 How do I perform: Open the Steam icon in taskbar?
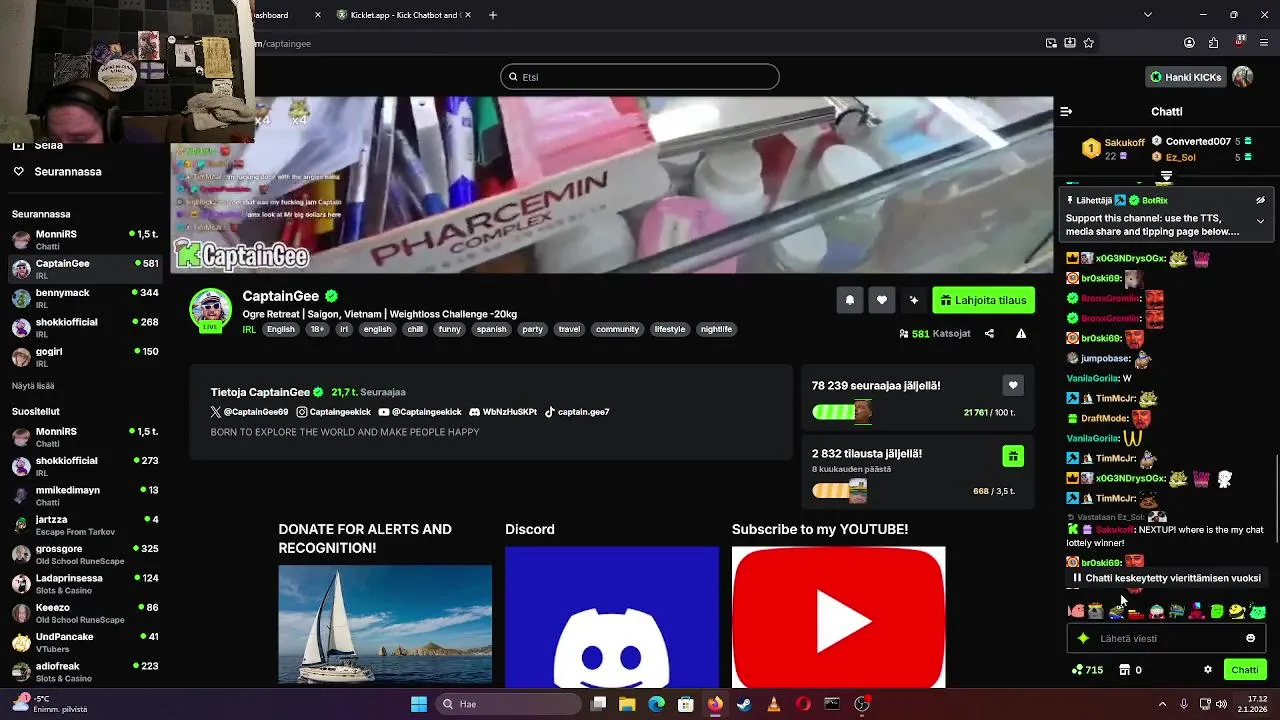744,704
